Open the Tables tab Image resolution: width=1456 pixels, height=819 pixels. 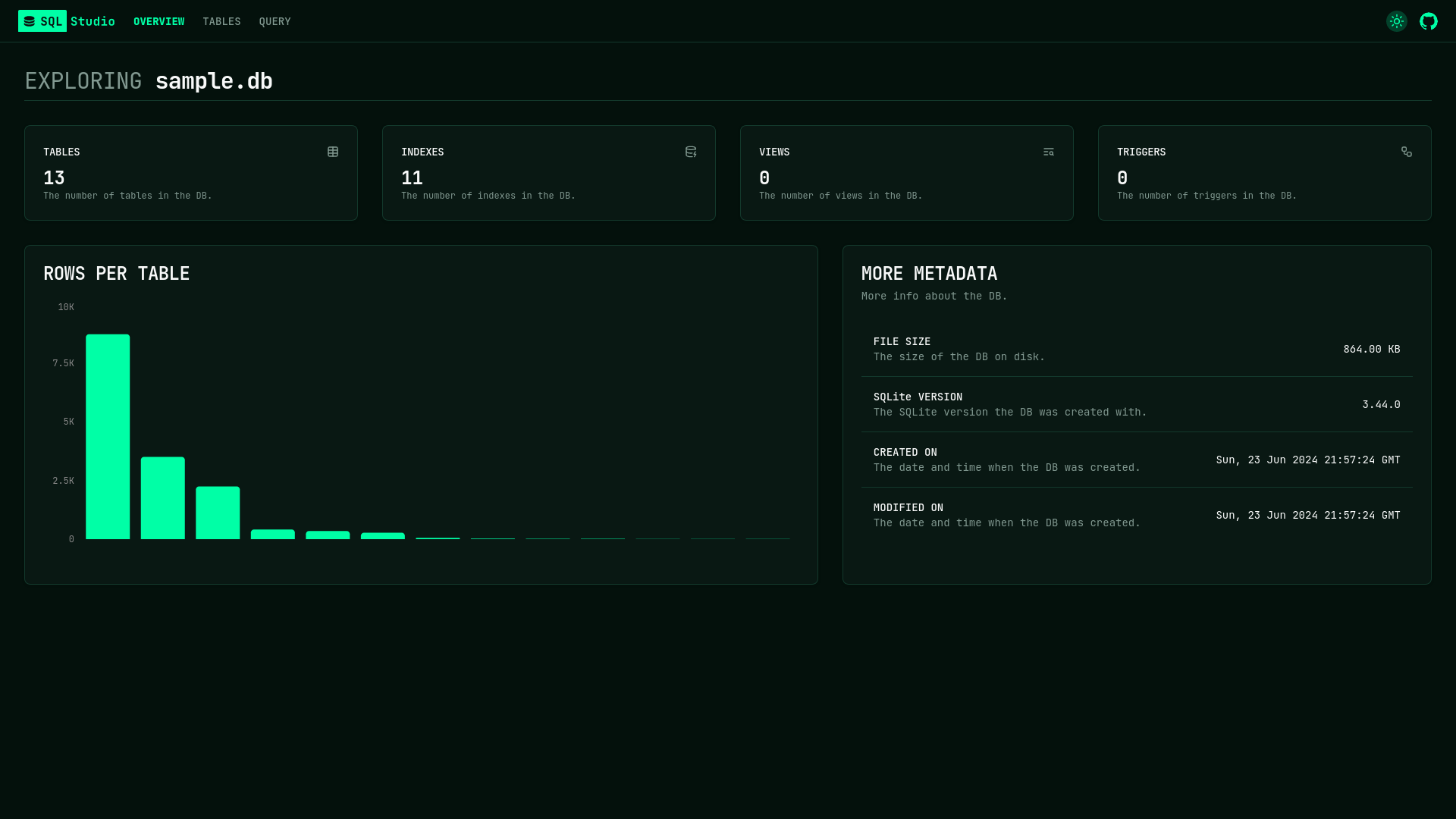(221, 21)
